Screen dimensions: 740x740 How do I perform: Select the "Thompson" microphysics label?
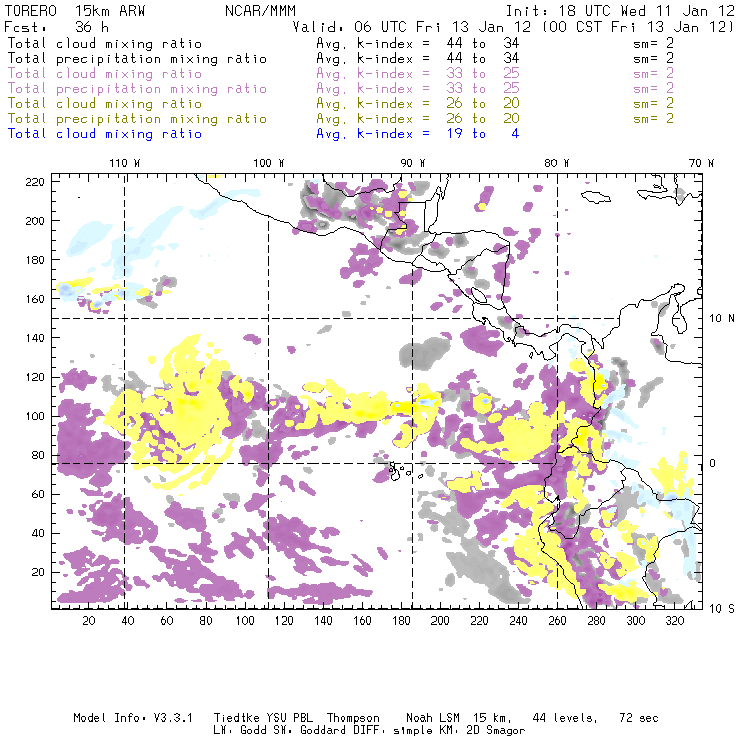353,718
